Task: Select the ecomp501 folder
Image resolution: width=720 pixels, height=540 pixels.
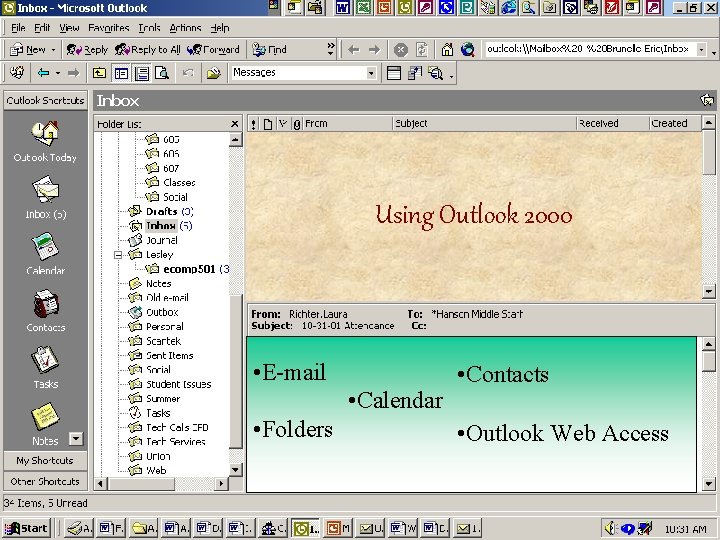Action: tap(189, 269)
